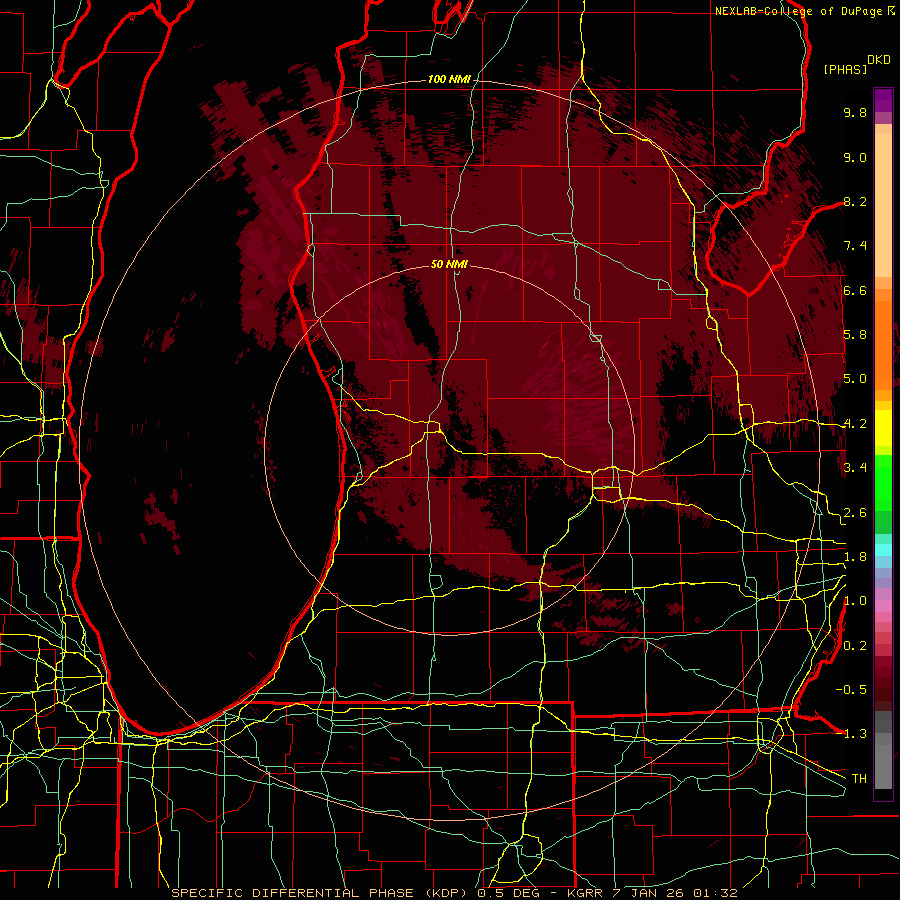Click the 1.8 legend value
This screenshot has width=900, height=900.
click(855, 557)
